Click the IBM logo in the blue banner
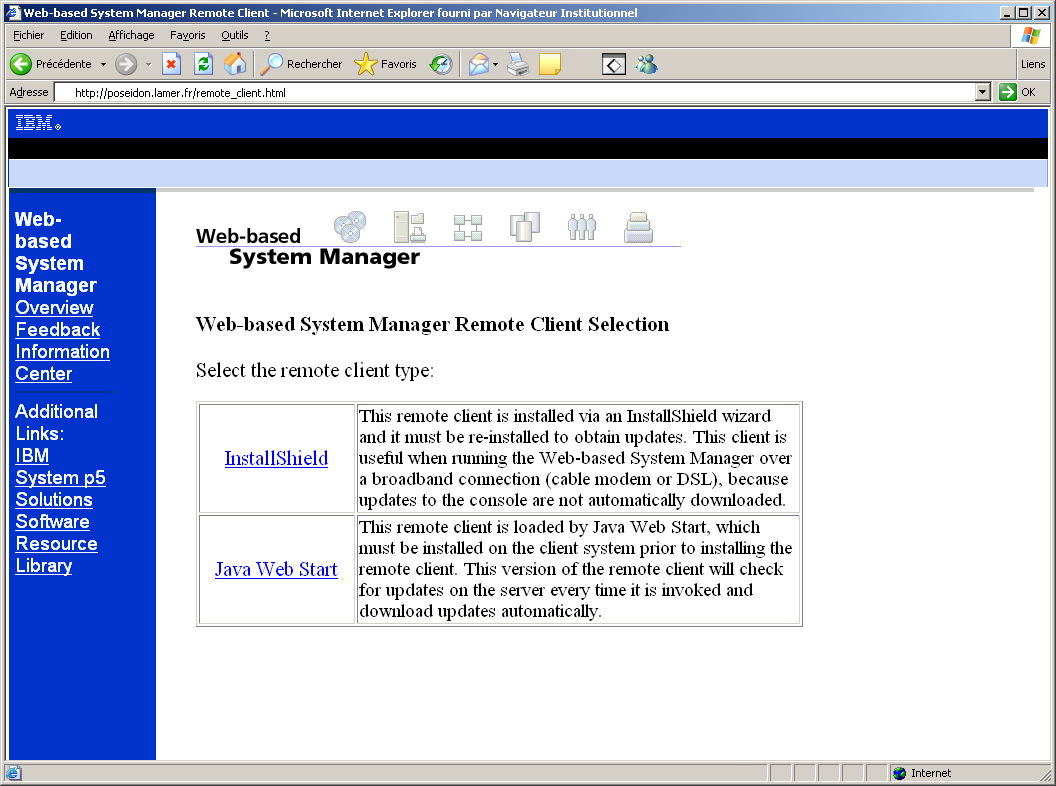1056x786 pixels. click(38, 123)
